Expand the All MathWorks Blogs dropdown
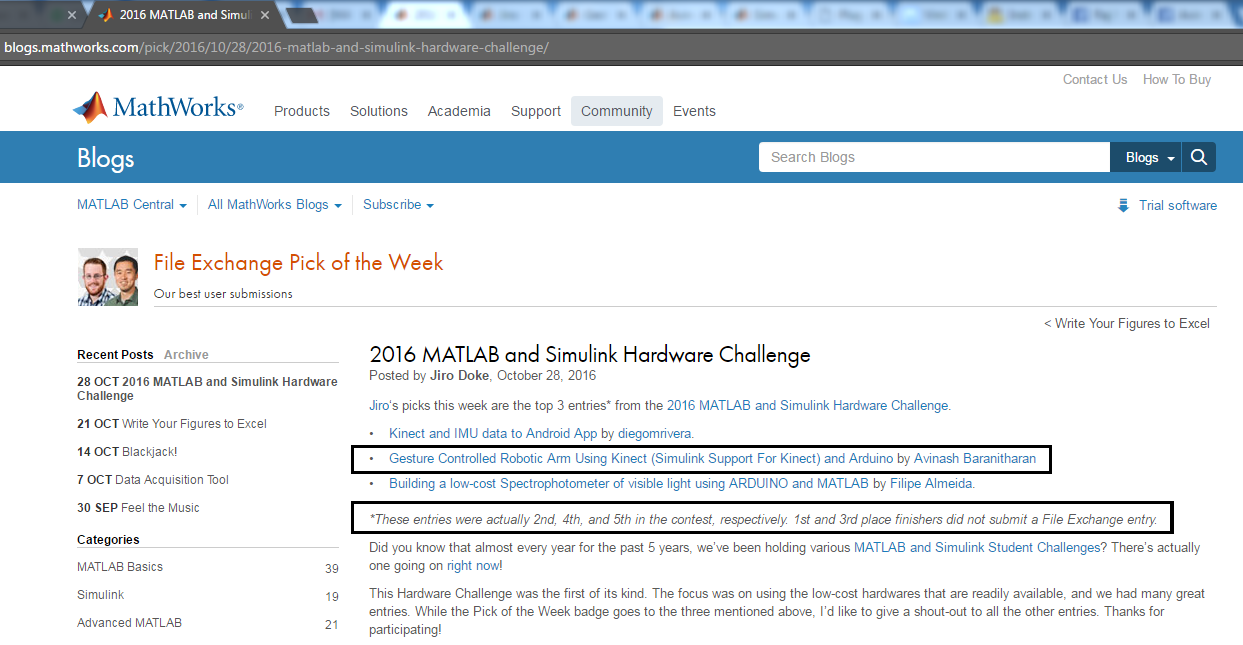Viewport: 1243px width, 645px height. point(275,204)
